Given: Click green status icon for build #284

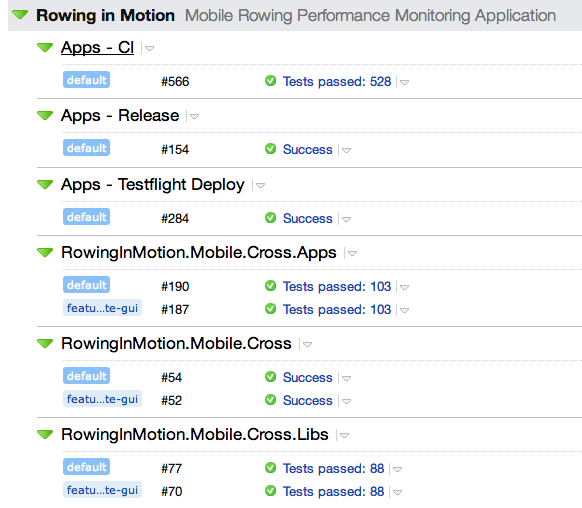Looking at the screenshot, I should coord(270,218).
